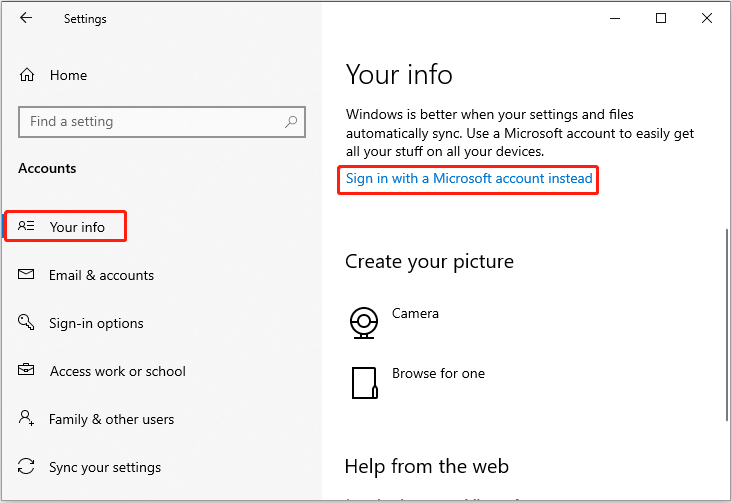Screen dimensions: 732x503
Task: Click the Home house icon
Action: (27, 75)
